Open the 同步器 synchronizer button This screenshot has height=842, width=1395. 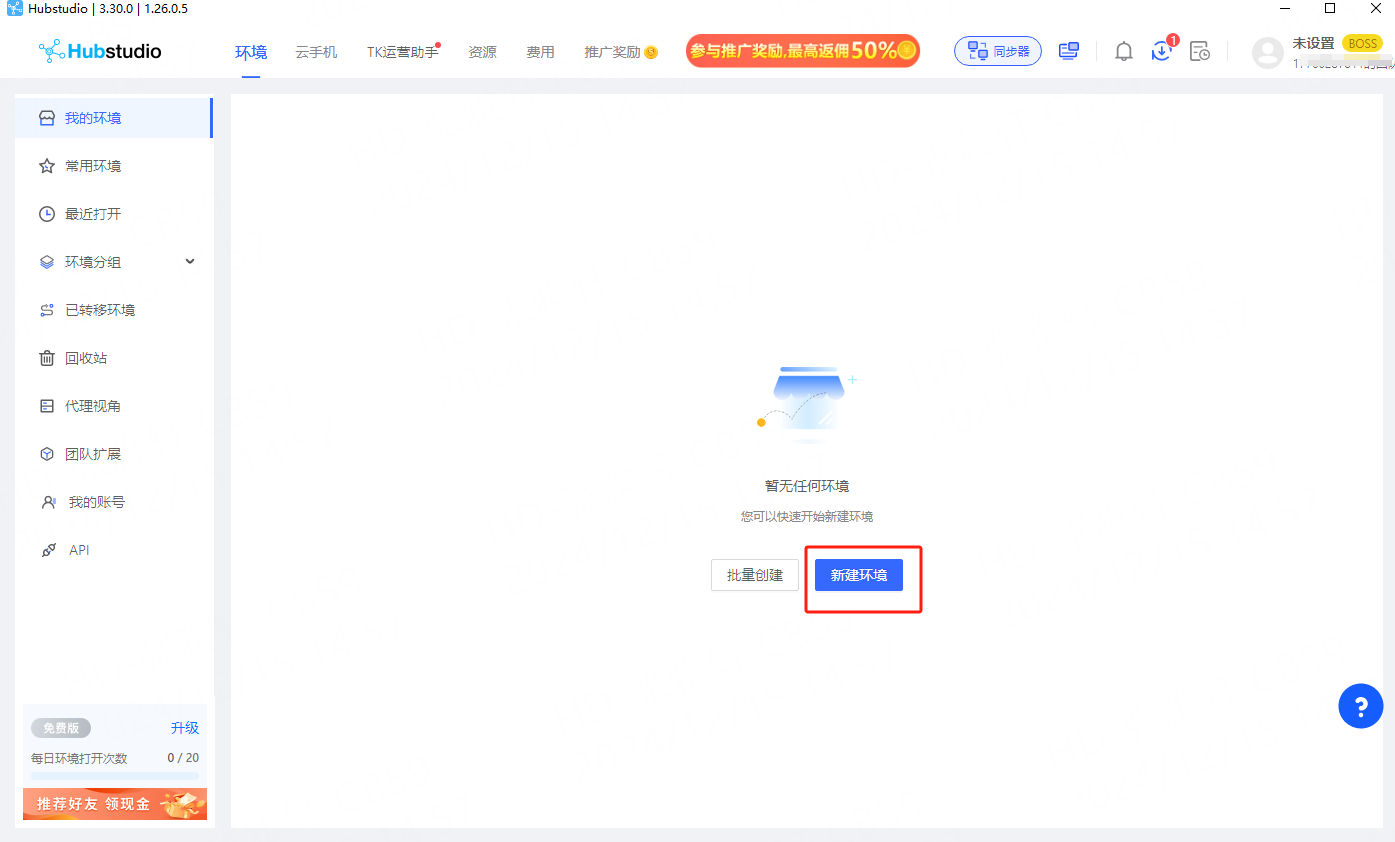coord(997,51)
